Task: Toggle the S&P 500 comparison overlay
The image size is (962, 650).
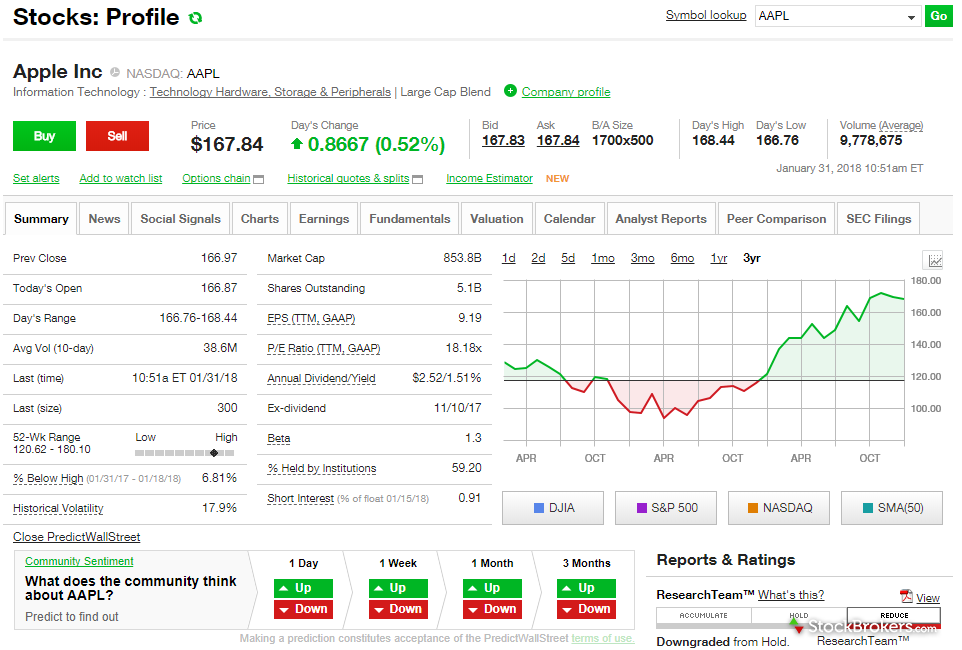Action: 666,508
